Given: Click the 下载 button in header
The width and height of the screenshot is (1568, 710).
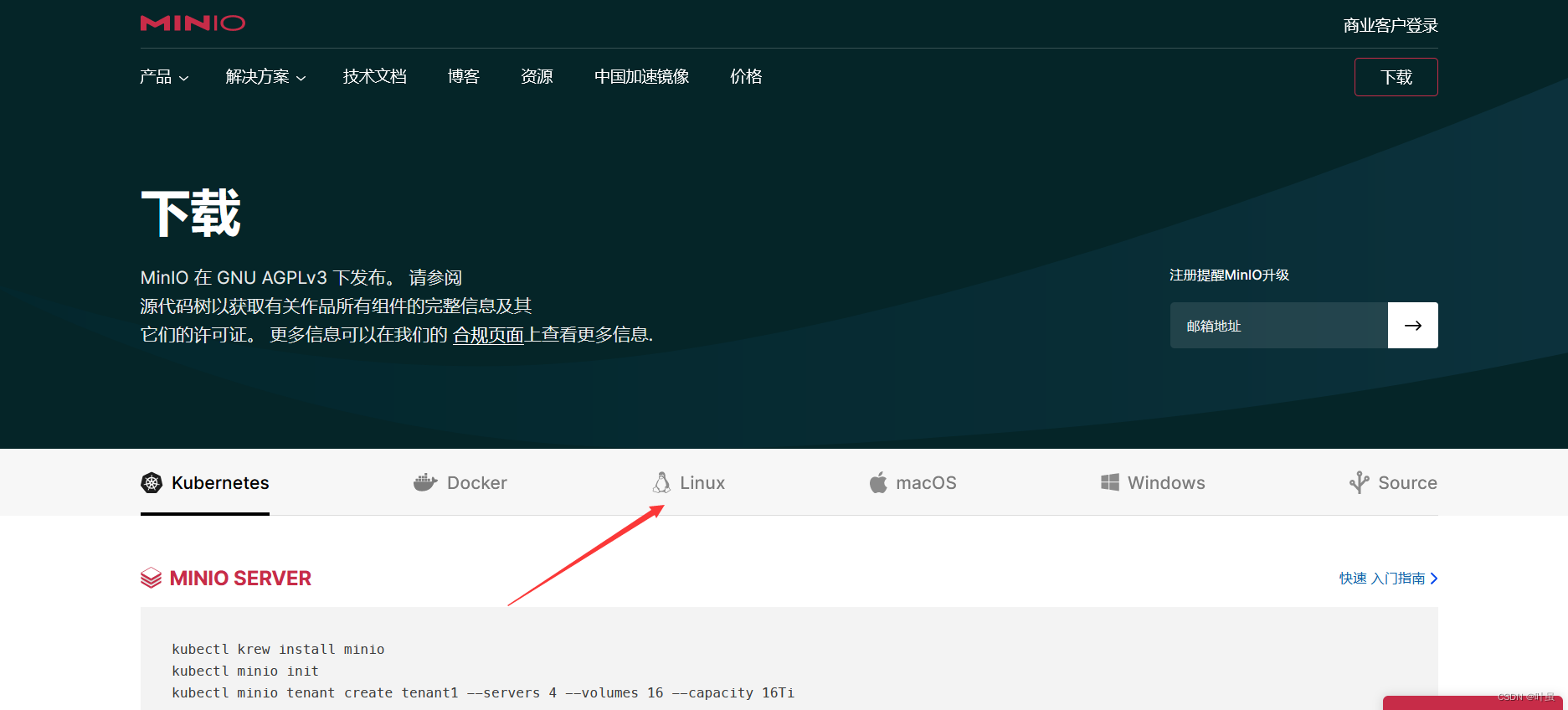Looking at the screenshot, I should tap(1396, 77).
